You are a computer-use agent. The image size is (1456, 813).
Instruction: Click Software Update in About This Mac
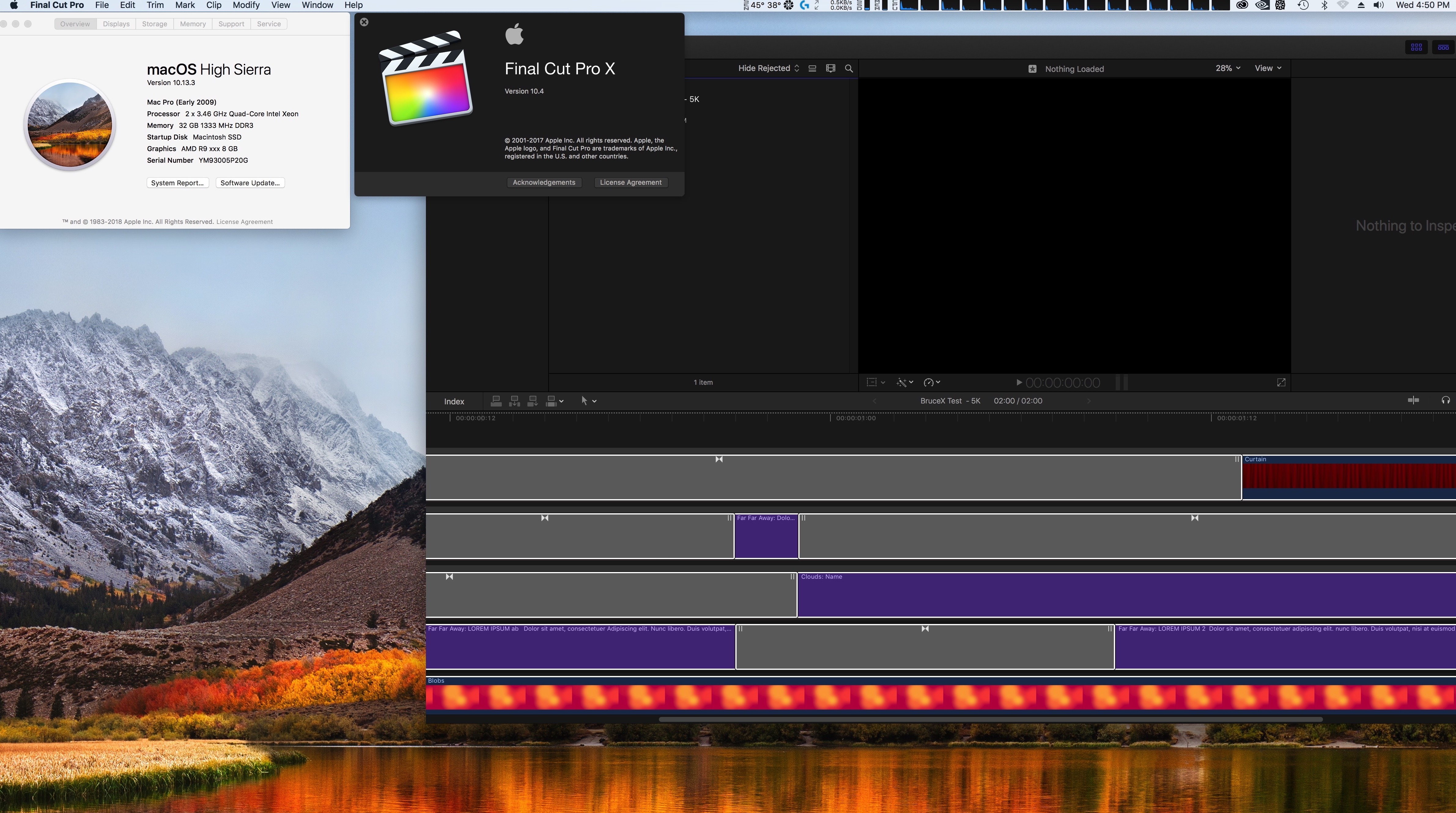tap(250, 183)
